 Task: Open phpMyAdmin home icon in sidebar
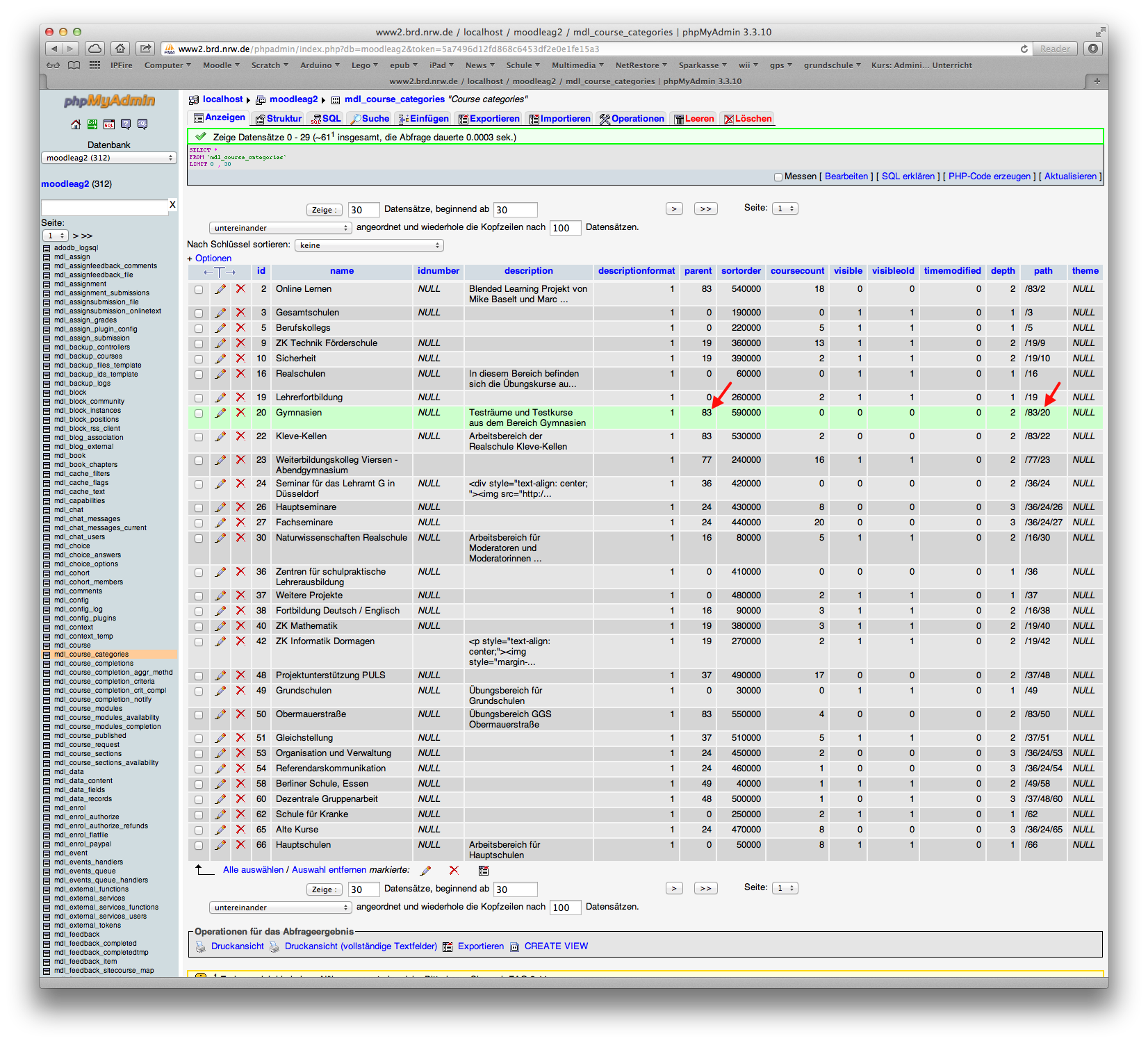click(x=75, y=124)
